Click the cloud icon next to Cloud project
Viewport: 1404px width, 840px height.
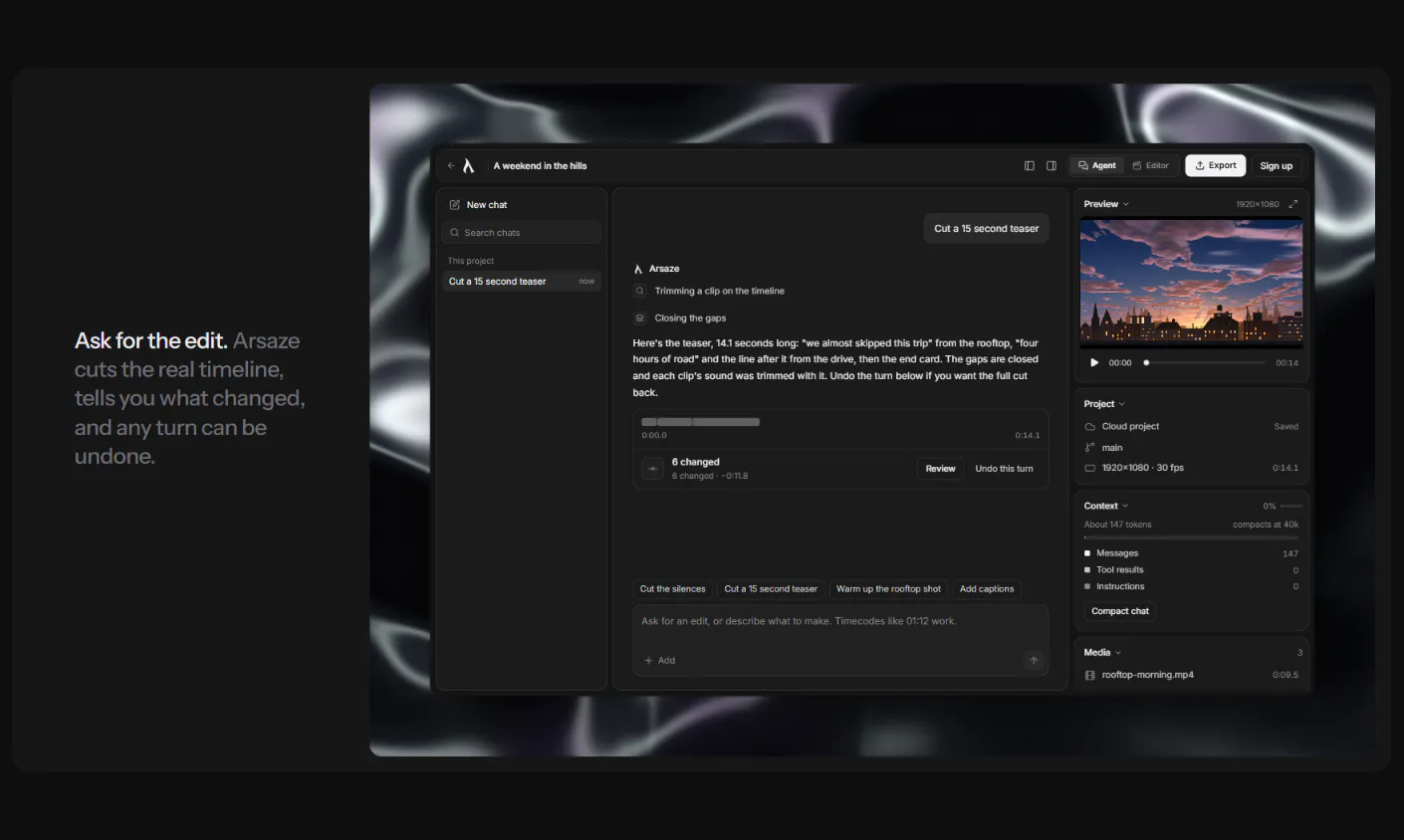click(x=1090, y=427)
